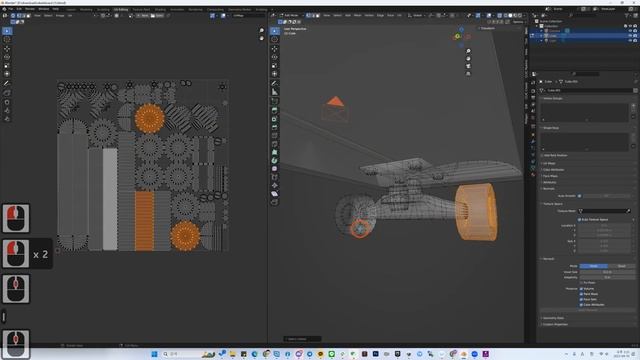Switch to face select mode in 3D header

(318, 16)
